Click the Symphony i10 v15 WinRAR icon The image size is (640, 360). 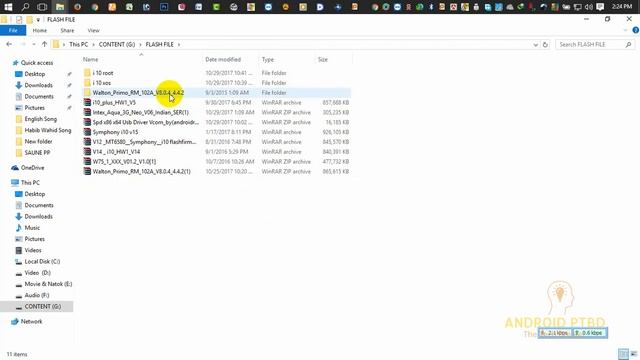(87, 132)
